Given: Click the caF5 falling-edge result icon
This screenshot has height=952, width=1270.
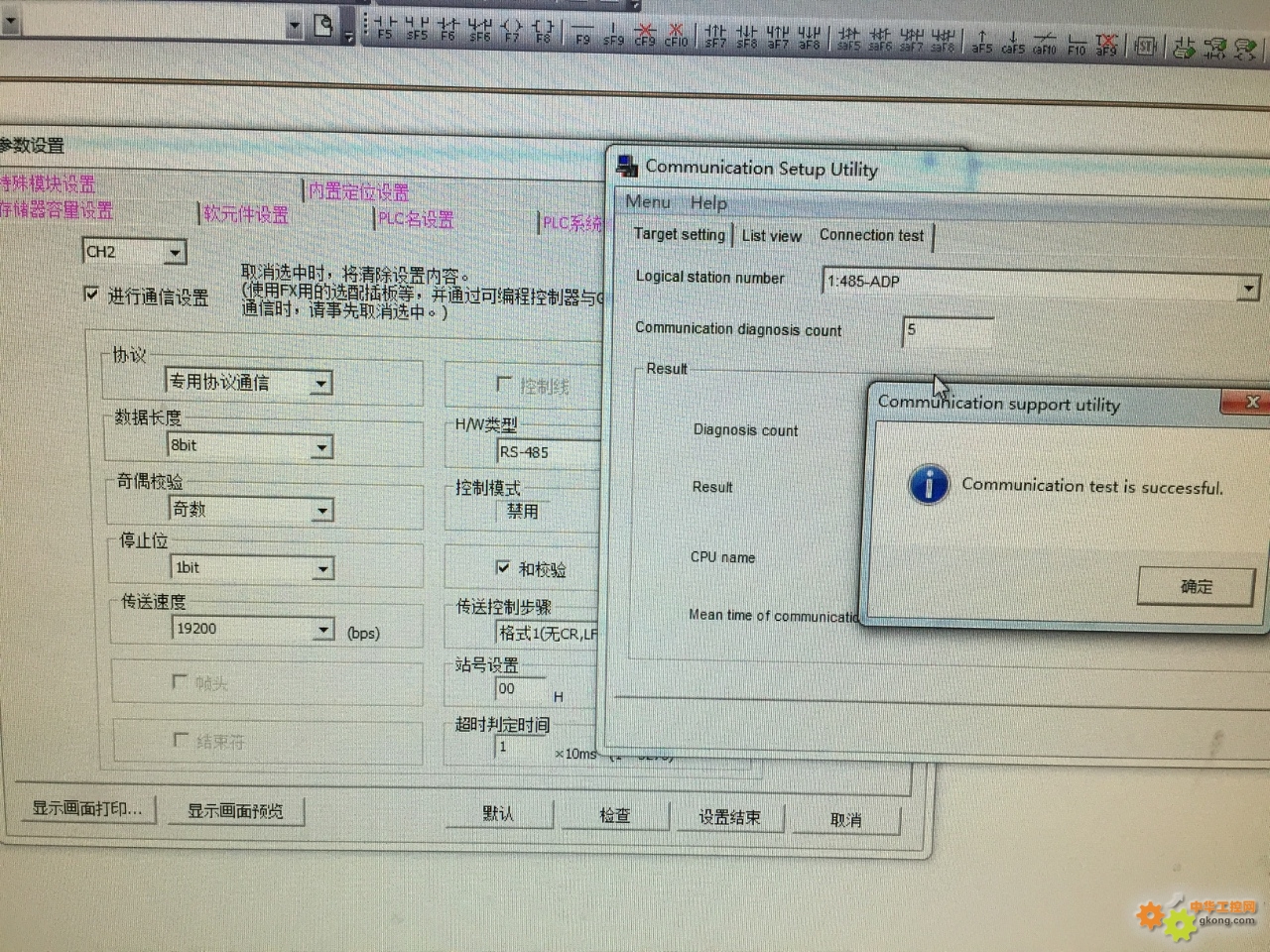Looking at the screenshot, I should pyautogui.click(x=1013, y=43).
